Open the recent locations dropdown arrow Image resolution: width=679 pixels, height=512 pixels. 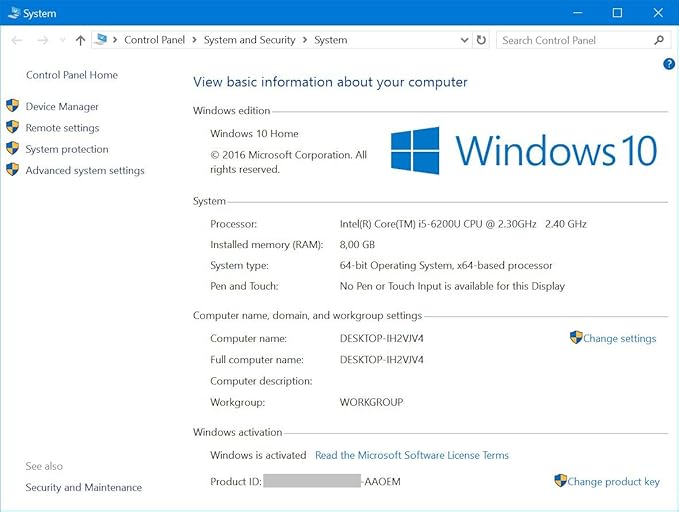tap(62, 41)
